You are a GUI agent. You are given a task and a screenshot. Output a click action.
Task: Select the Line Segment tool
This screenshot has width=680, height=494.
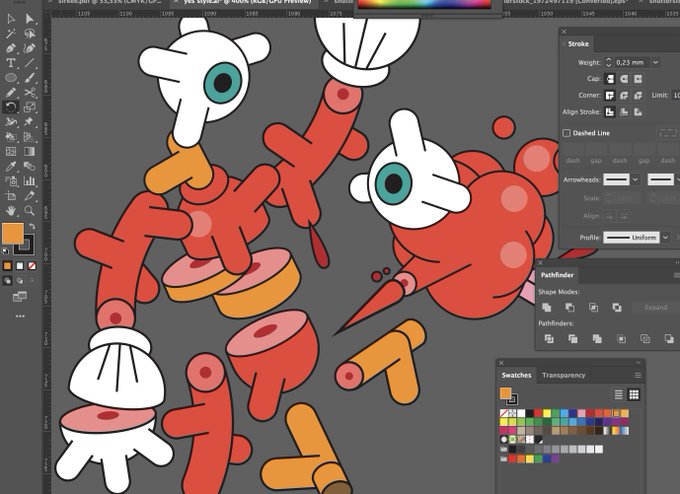pyautogui.click(x=29, y=63)
